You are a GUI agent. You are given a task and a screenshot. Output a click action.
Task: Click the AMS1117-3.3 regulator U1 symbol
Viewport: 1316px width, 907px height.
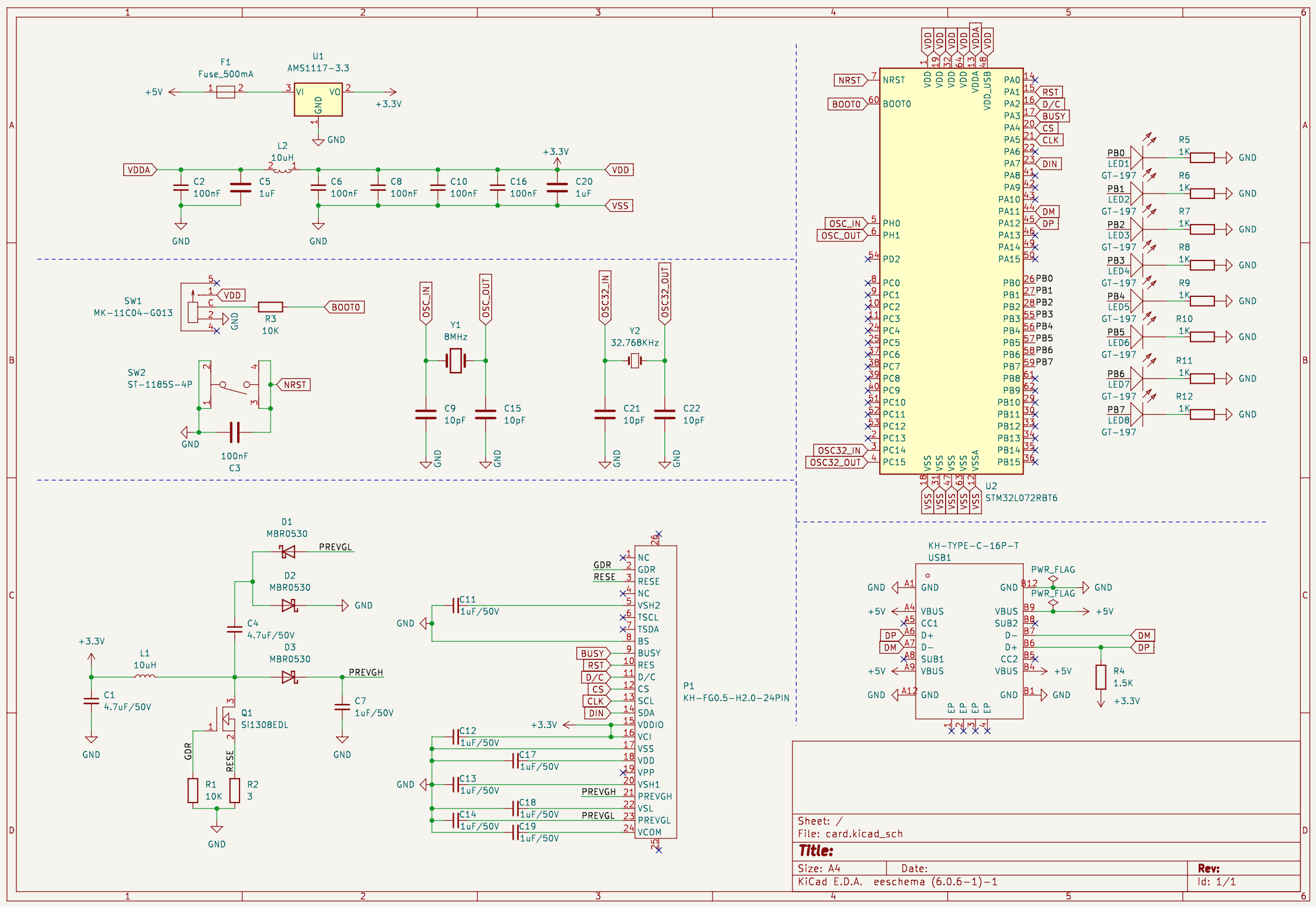[318, 99]
